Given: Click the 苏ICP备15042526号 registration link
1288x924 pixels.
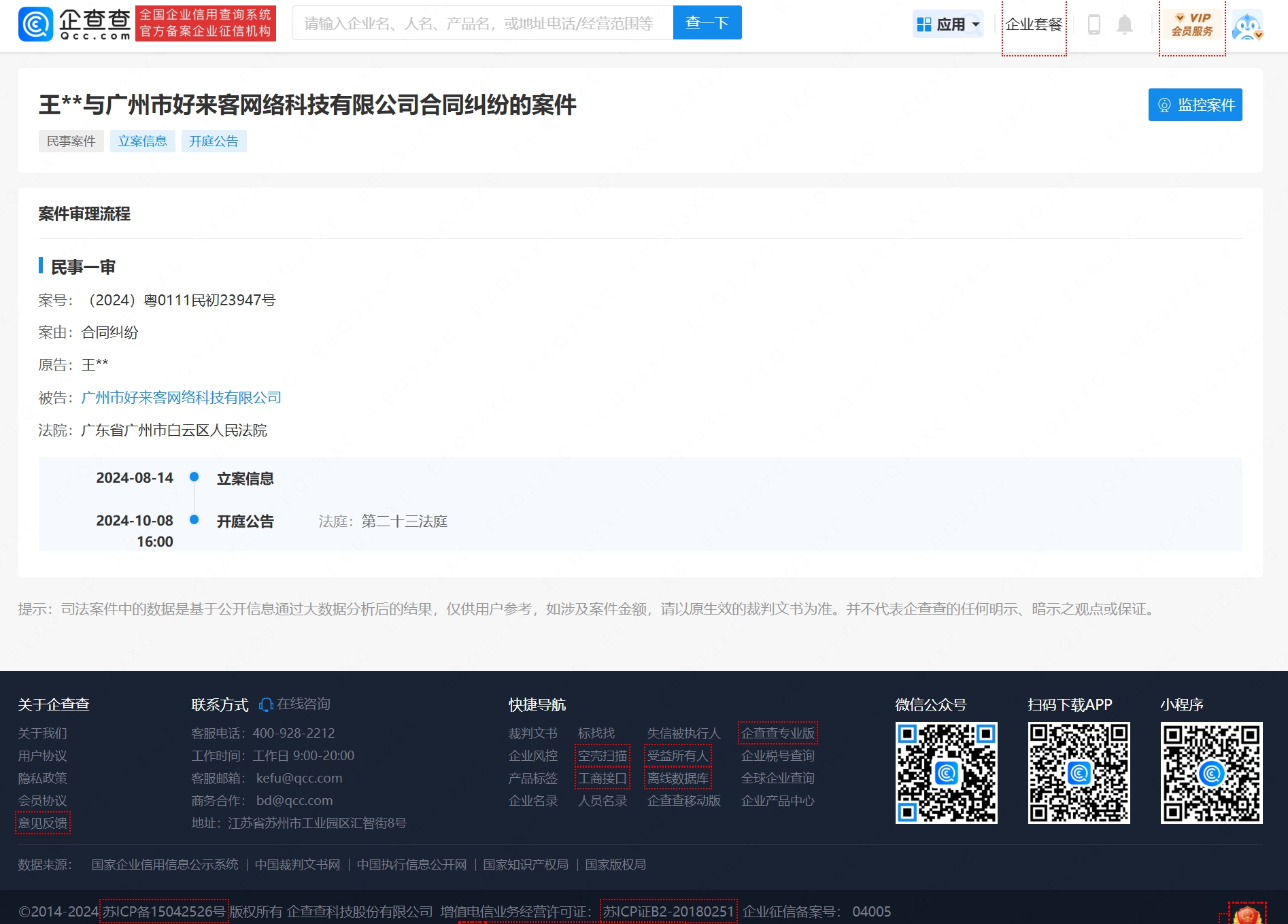Looking at the screenshot, I should (164, 911).
